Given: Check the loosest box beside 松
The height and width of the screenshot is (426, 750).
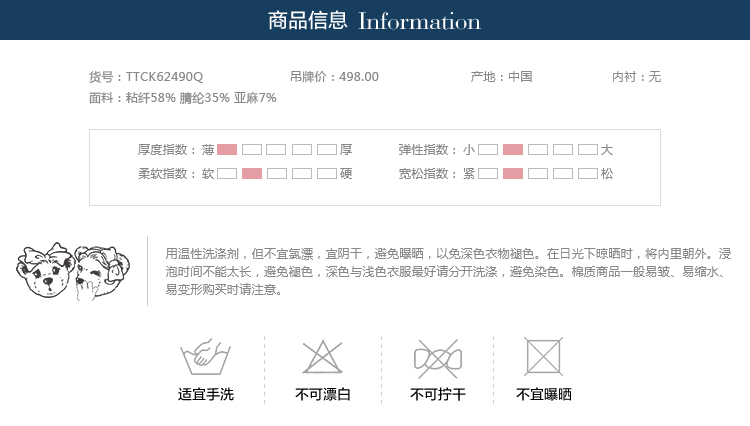Looking at the screenshot, I should tap(588, 174).
